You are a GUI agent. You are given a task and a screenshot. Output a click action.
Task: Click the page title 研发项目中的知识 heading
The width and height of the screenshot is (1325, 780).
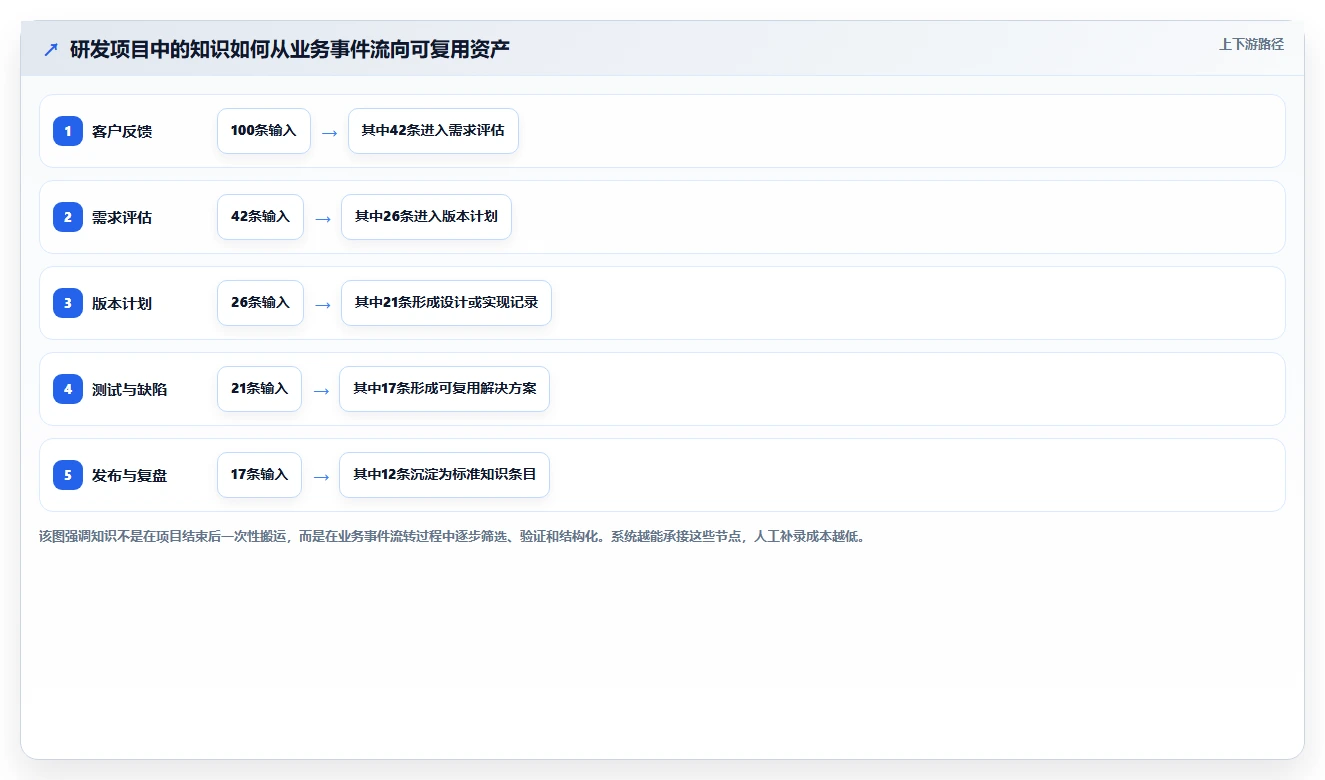(x=290, y=49)
